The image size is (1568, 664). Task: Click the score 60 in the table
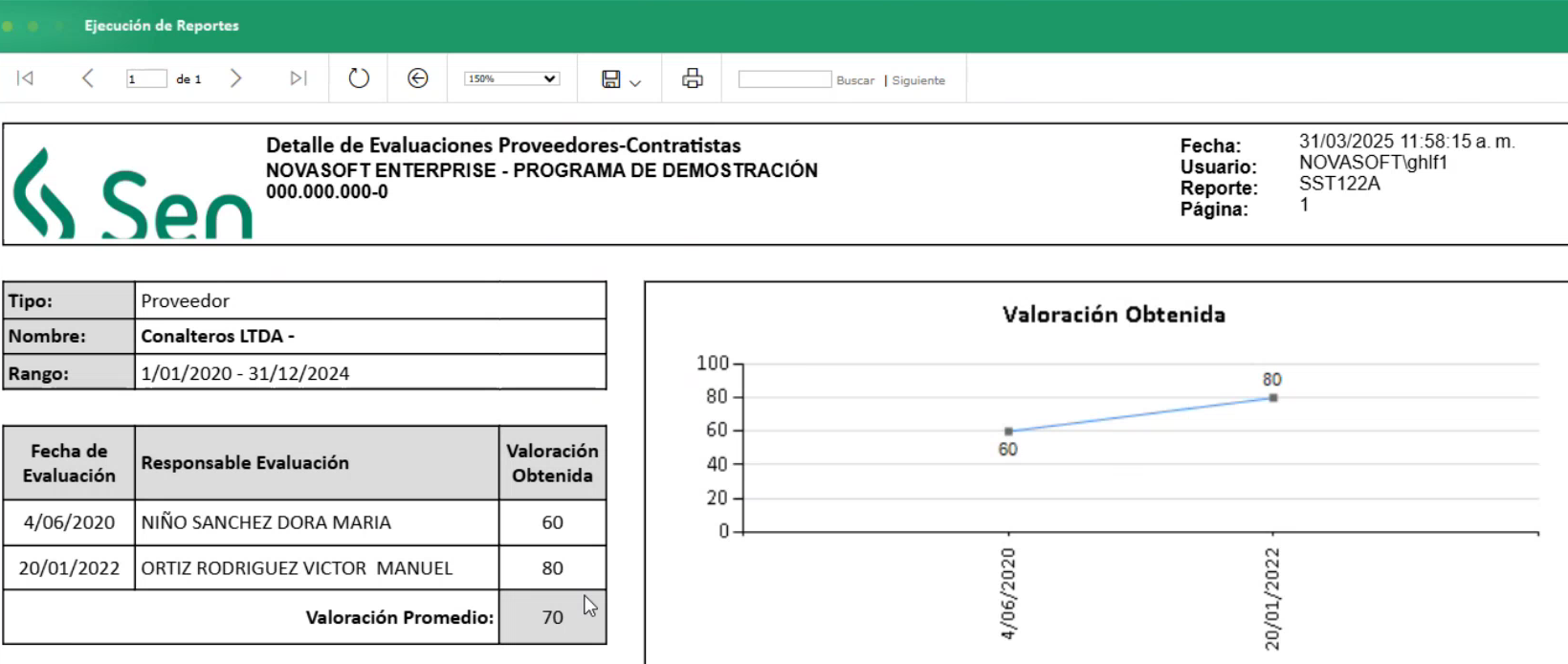(x=552, y=522)
